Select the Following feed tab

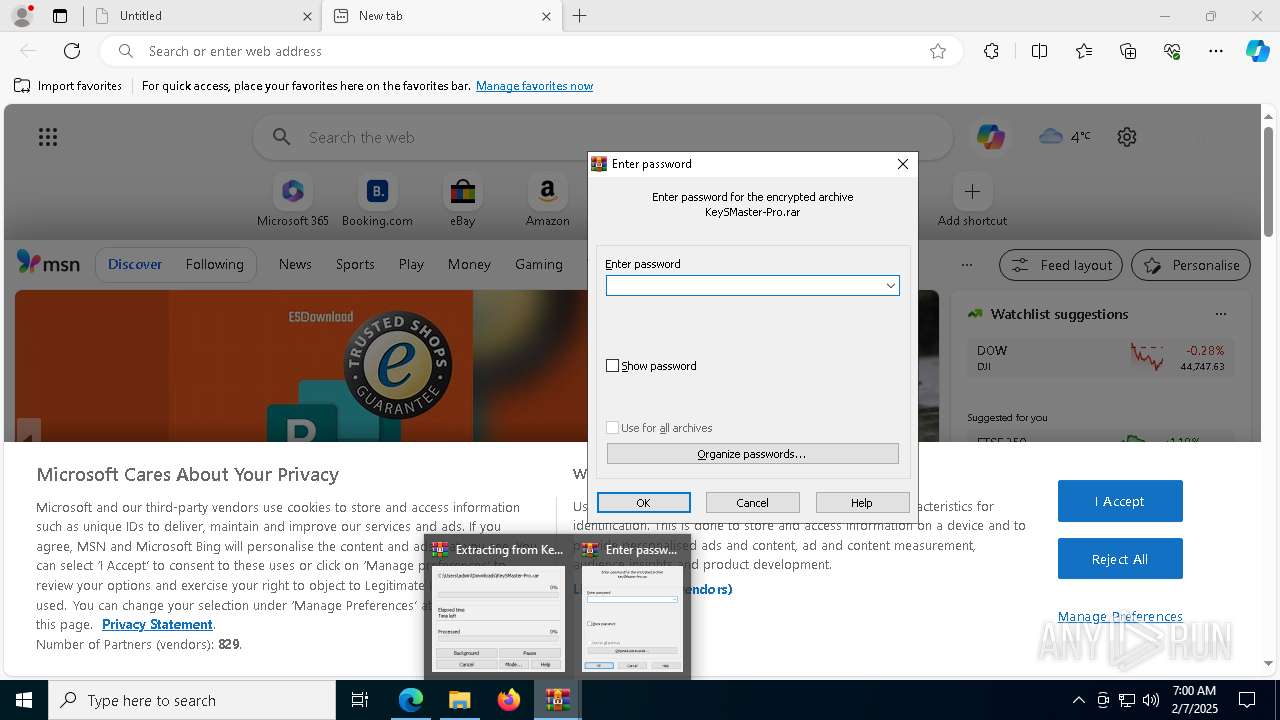tap(214, 264)
